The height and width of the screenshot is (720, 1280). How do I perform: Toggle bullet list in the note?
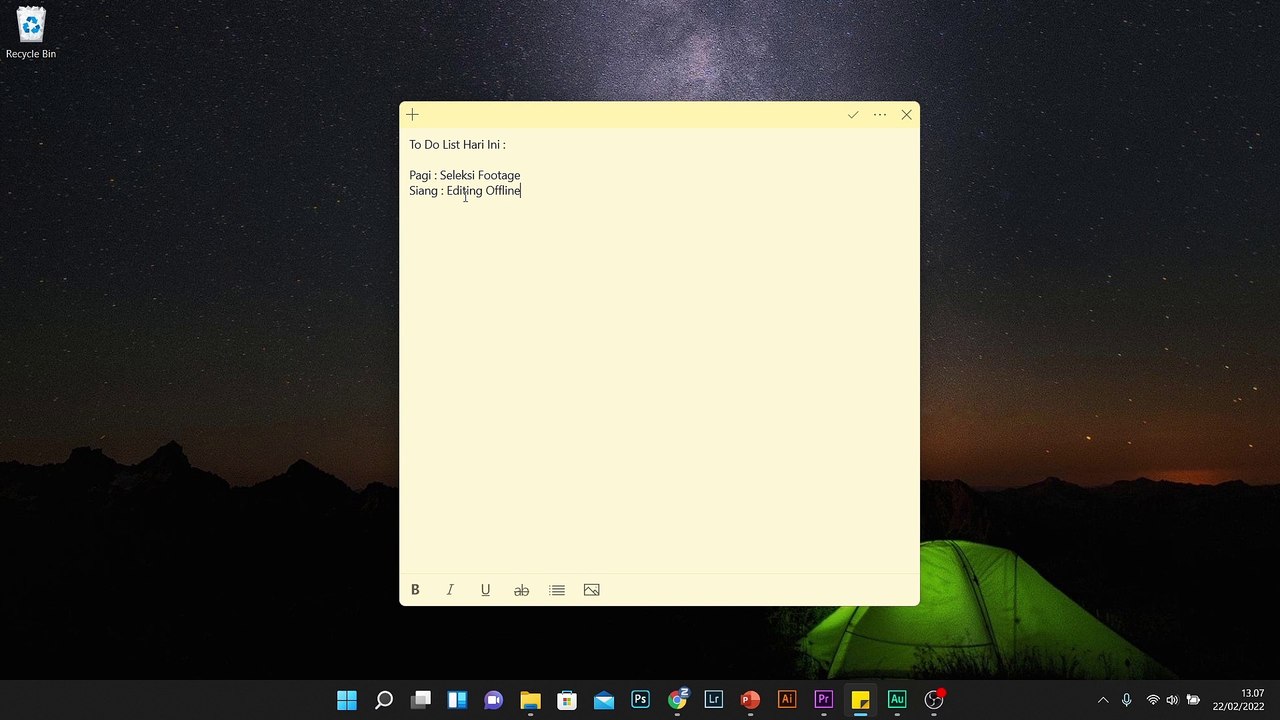click(557, 590)
